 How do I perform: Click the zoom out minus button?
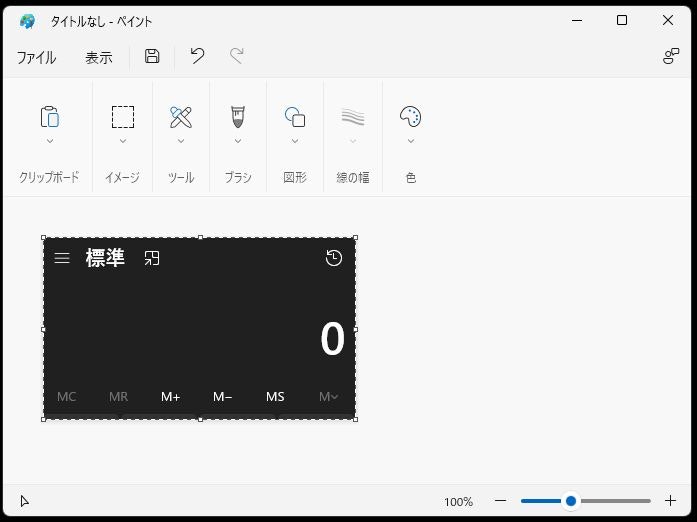click(x=501, y=501)
